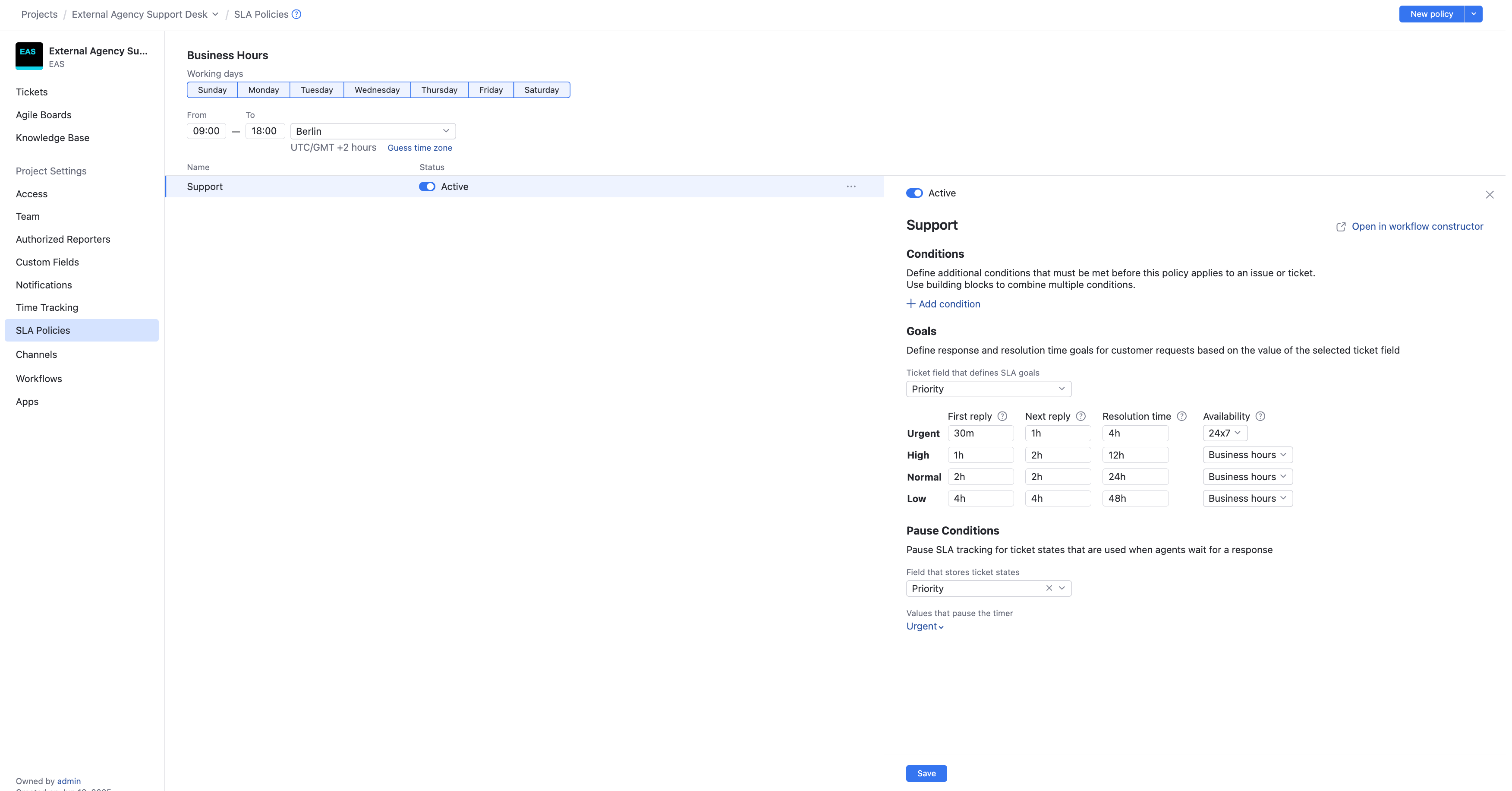
Task: Go to Custom Fields settings
Action: [x=47, y=262]
